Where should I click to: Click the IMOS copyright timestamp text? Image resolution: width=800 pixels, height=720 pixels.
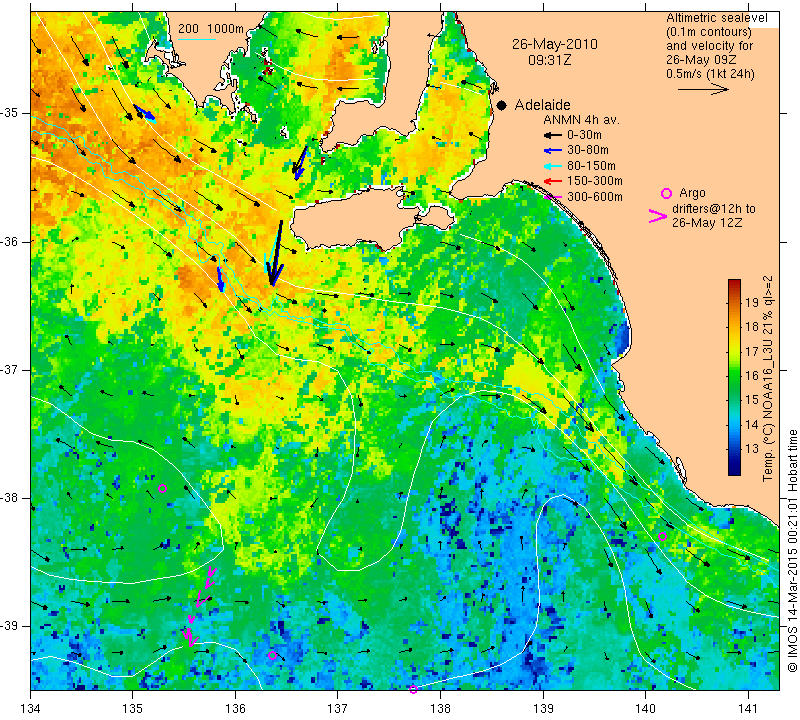pyautogui.click(x=792, y=550)
